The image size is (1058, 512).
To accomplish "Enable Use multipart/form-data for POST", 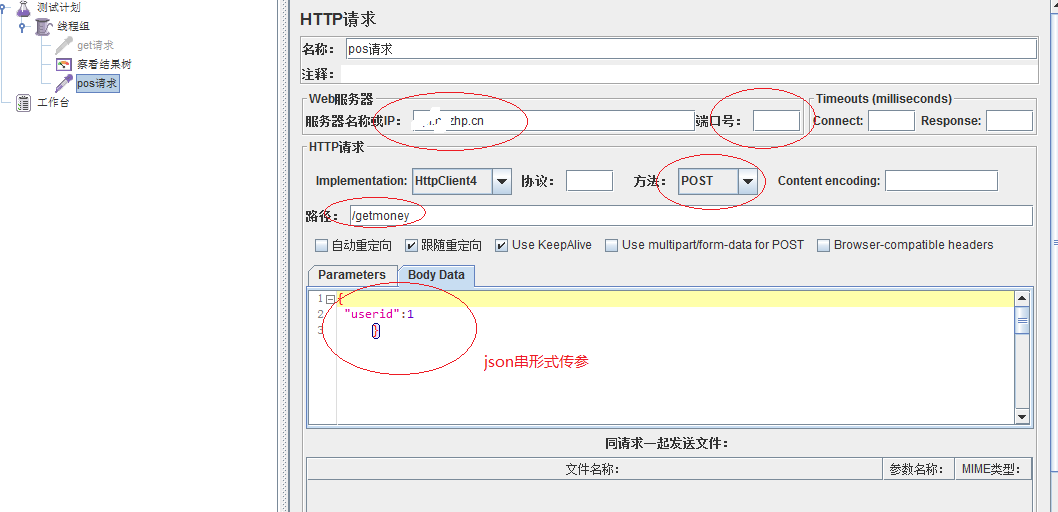I will pyautogui.click(x=611, y=246).
